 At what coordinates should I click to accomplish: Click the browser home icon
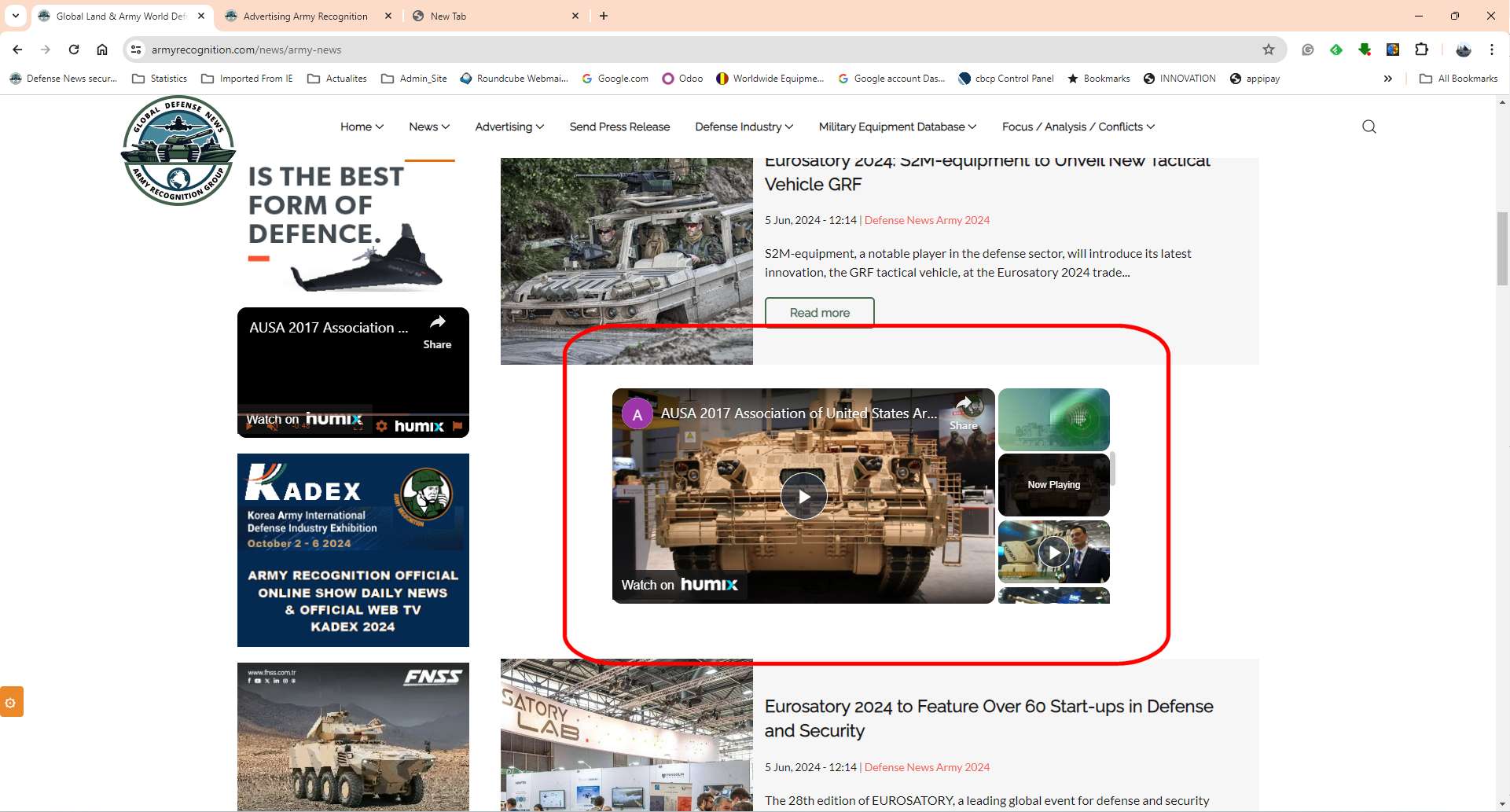[x=102, y=50]
